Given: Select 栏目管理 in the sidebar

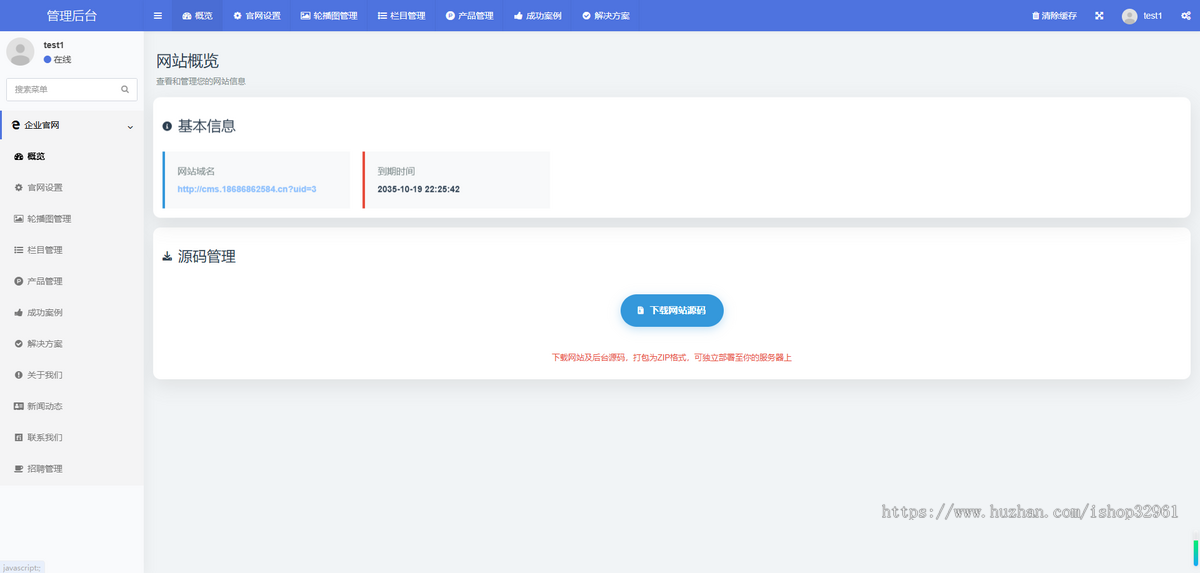Looking at the screenshot, I should 72,250.
